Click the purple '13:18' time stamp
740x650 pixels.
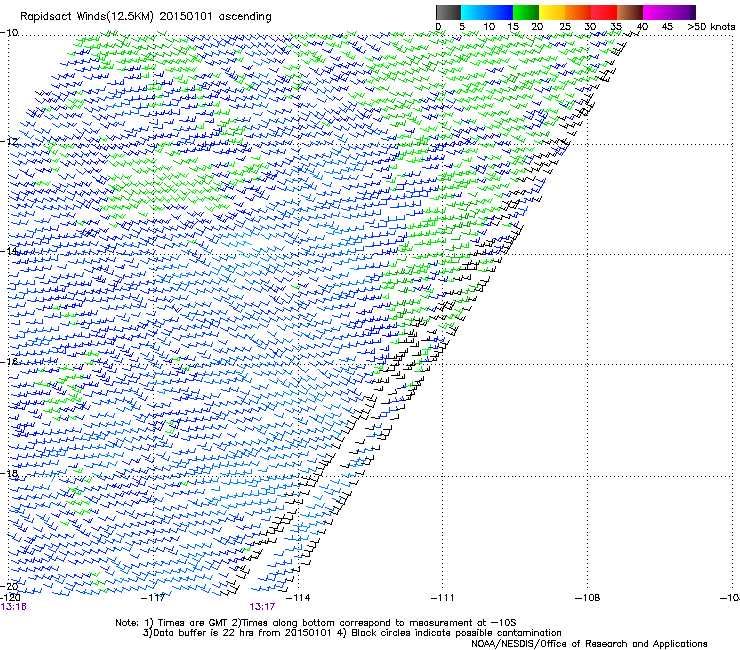click(14, 607)
